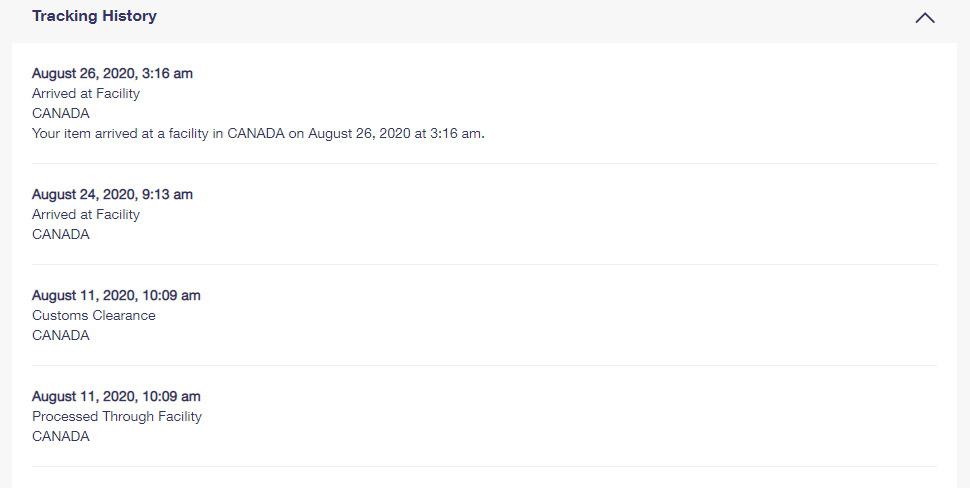Click the divider line below the August 26 entry

[x=484, y=163]
